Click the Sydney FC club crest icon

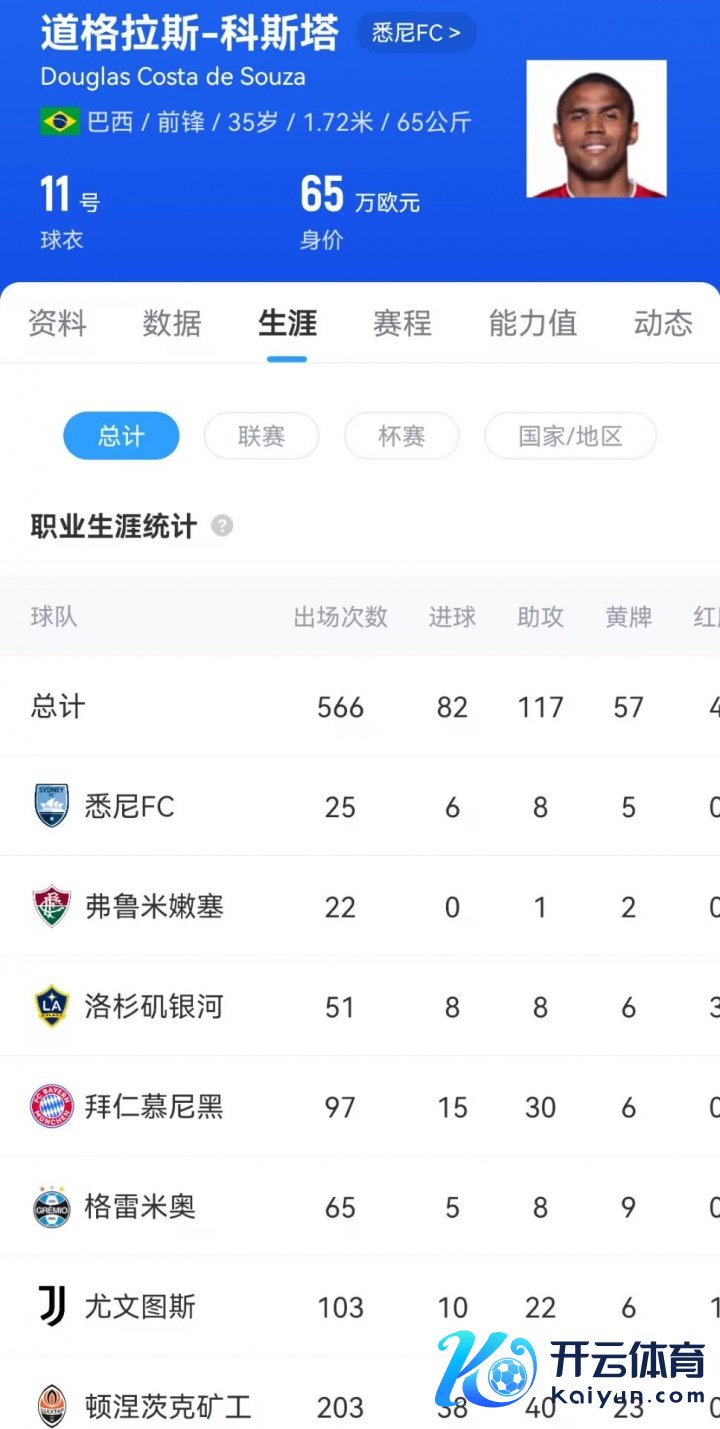pyautogui.click(x=52, y=806)
